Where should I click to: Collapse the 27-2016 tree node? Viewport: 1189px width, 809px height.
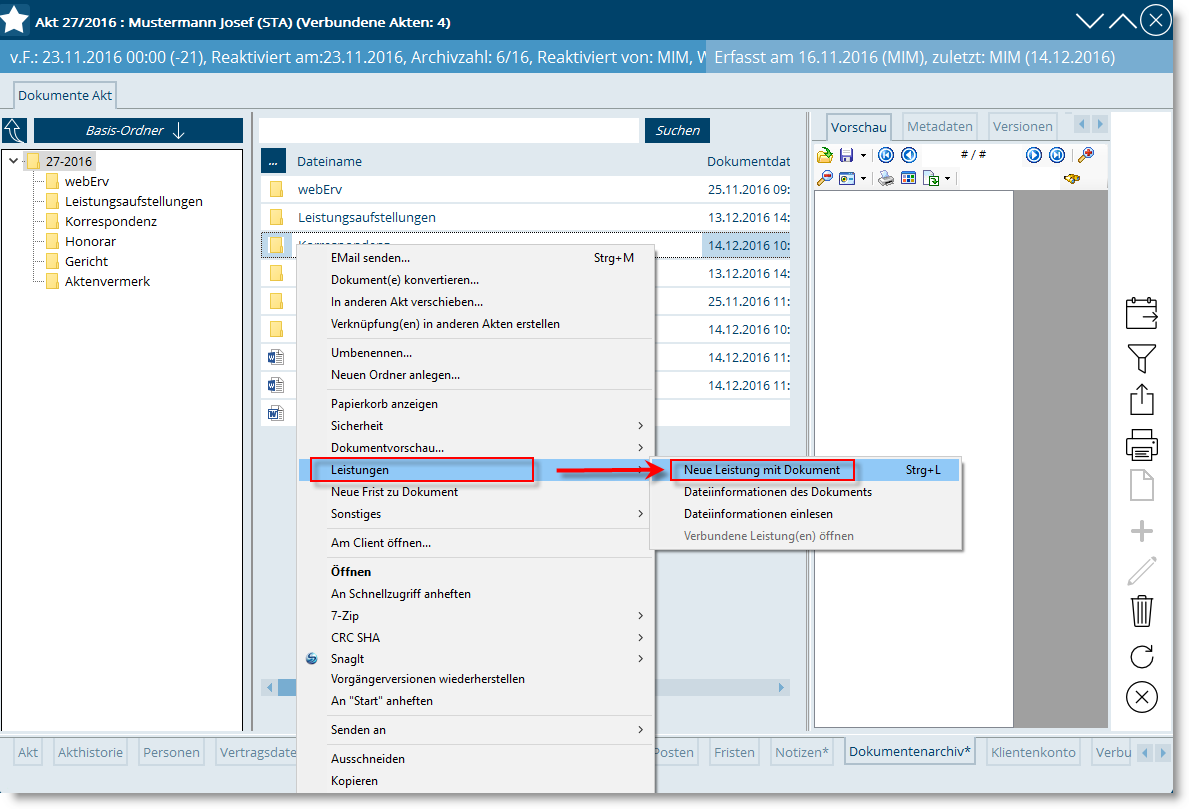pyautogui.click(x=14, y=161)
